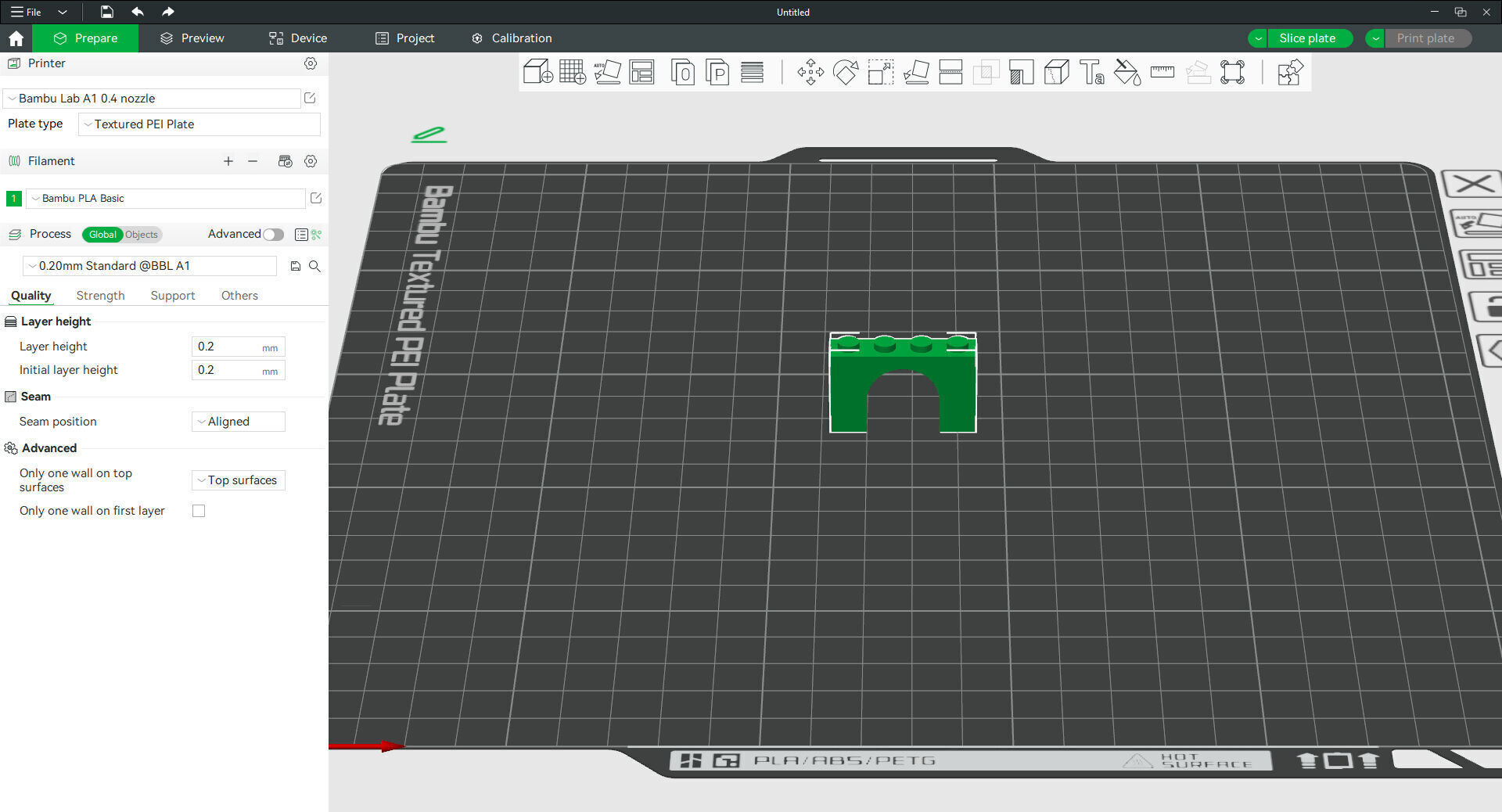This screenshot has width=1502, height=812.
Task: Click the undo arrow icon
Action: point(138,12)
